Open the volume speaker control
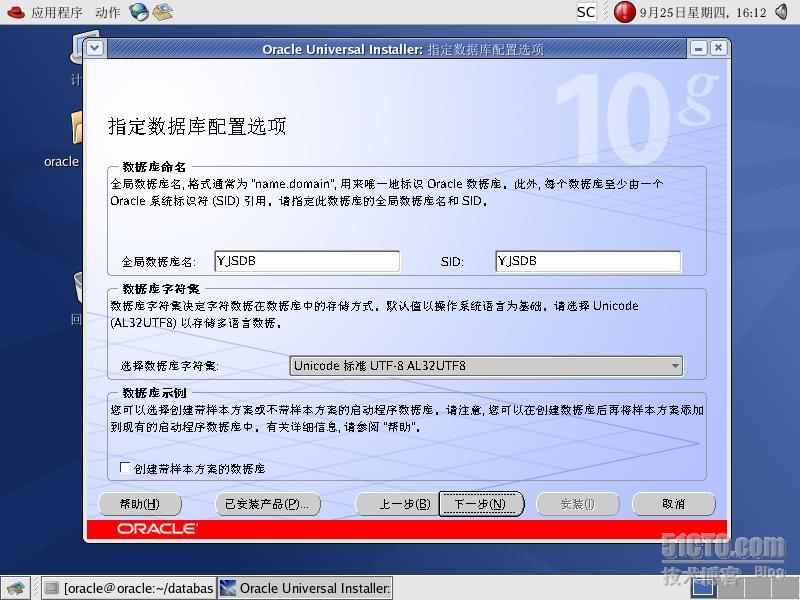The width and height of the screenshot is (800, 600). pyautogui.click(x=781, y=12)
